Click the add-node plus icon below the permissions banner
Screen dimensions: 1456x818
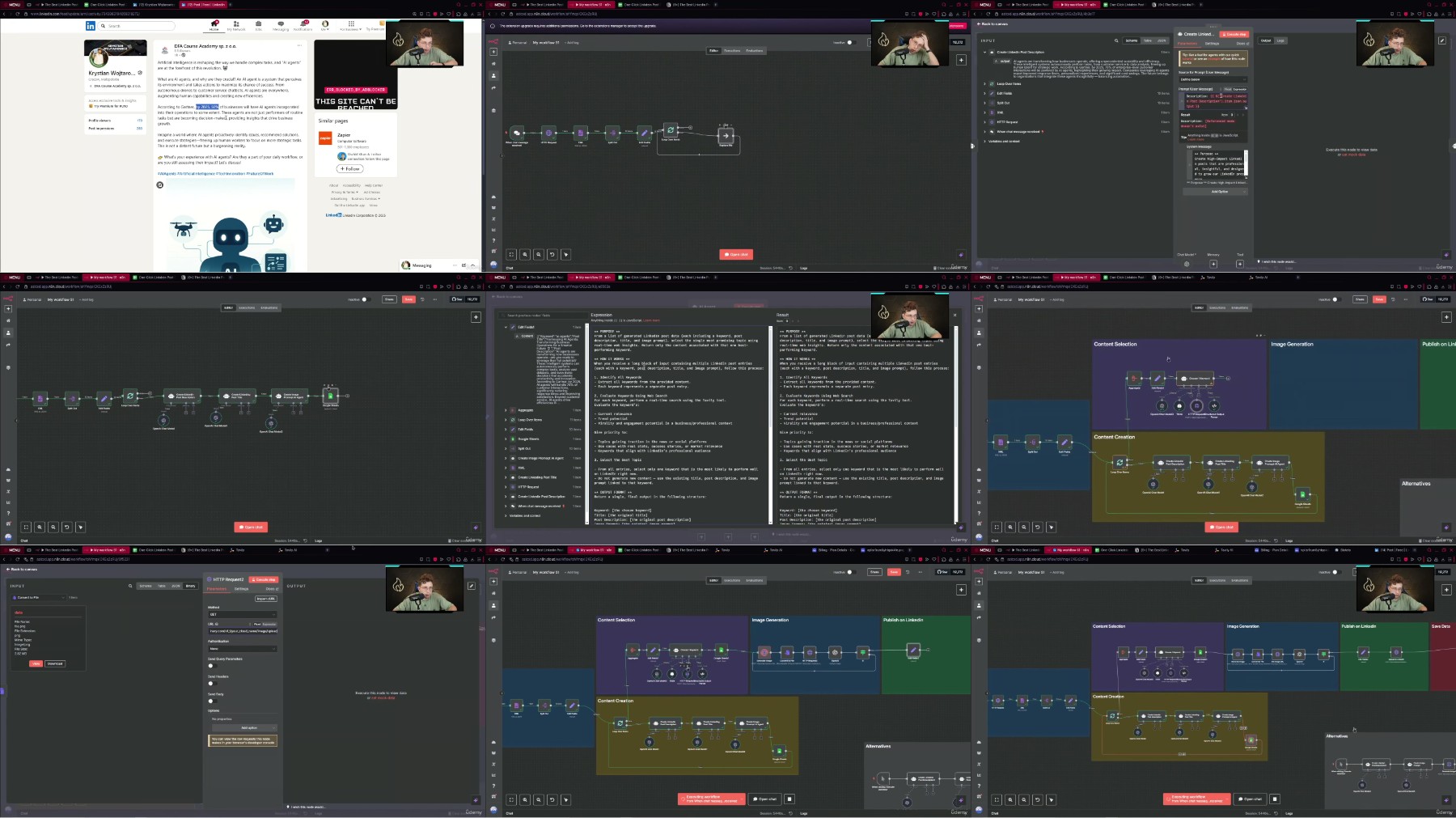click(961, 60)
